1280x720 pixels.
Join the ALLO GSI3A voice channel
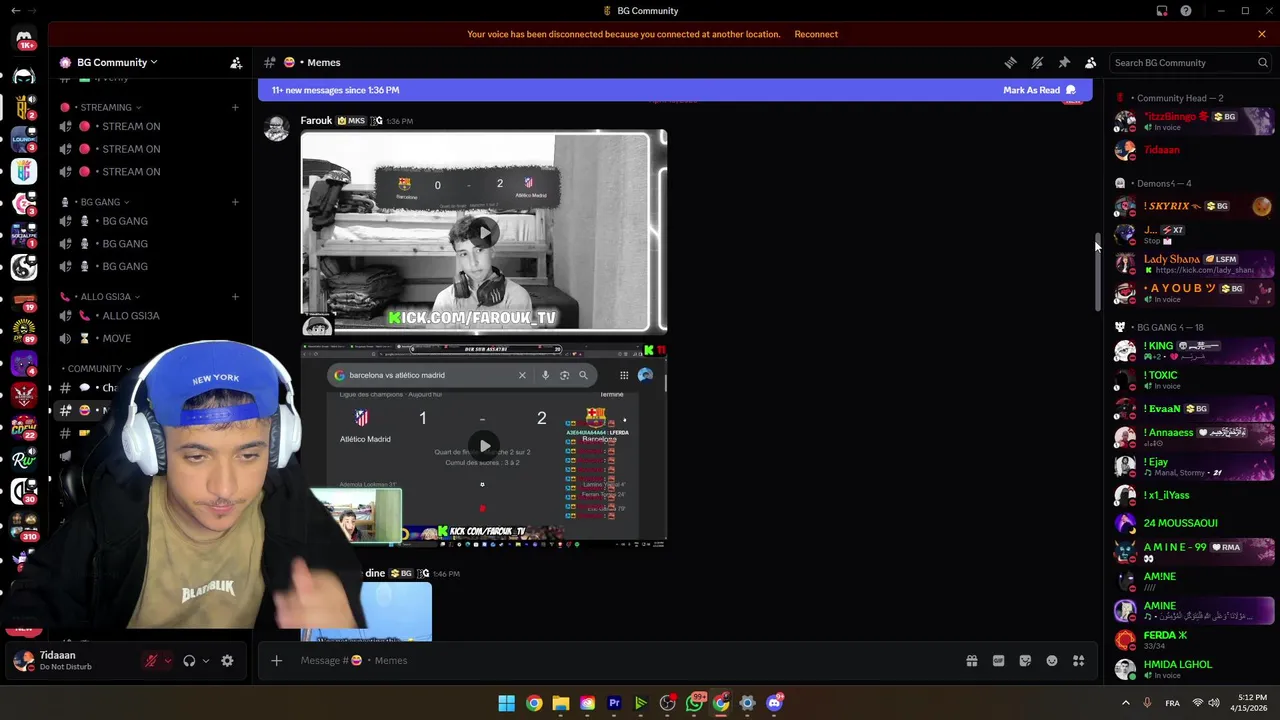pyautogui.click(x=150, y=316)
